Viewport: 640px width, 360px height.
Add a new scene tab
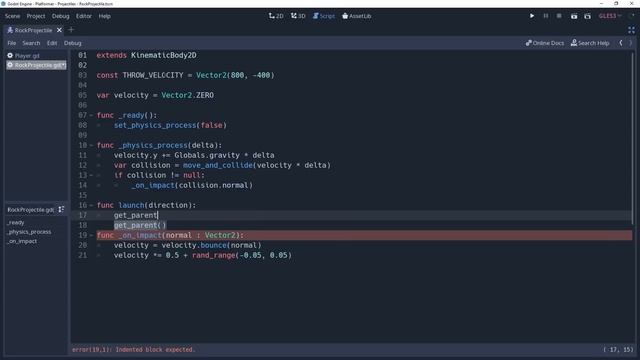coord(71,30)
